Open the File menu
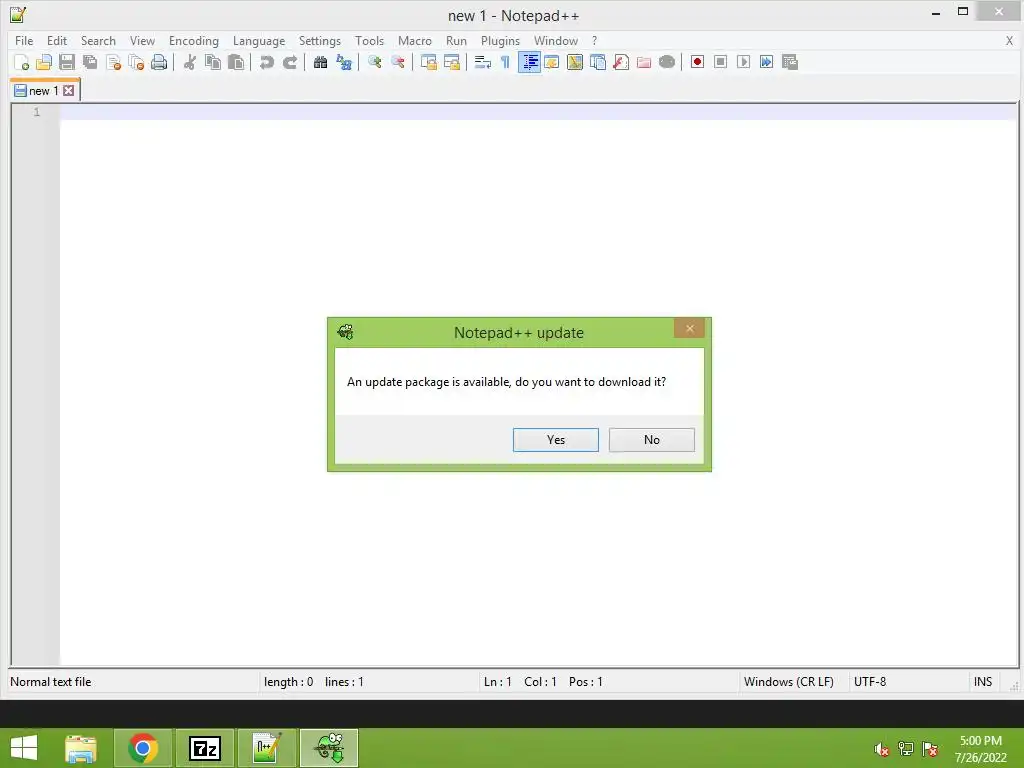The image size is (1024, 768). pos(24,40)
